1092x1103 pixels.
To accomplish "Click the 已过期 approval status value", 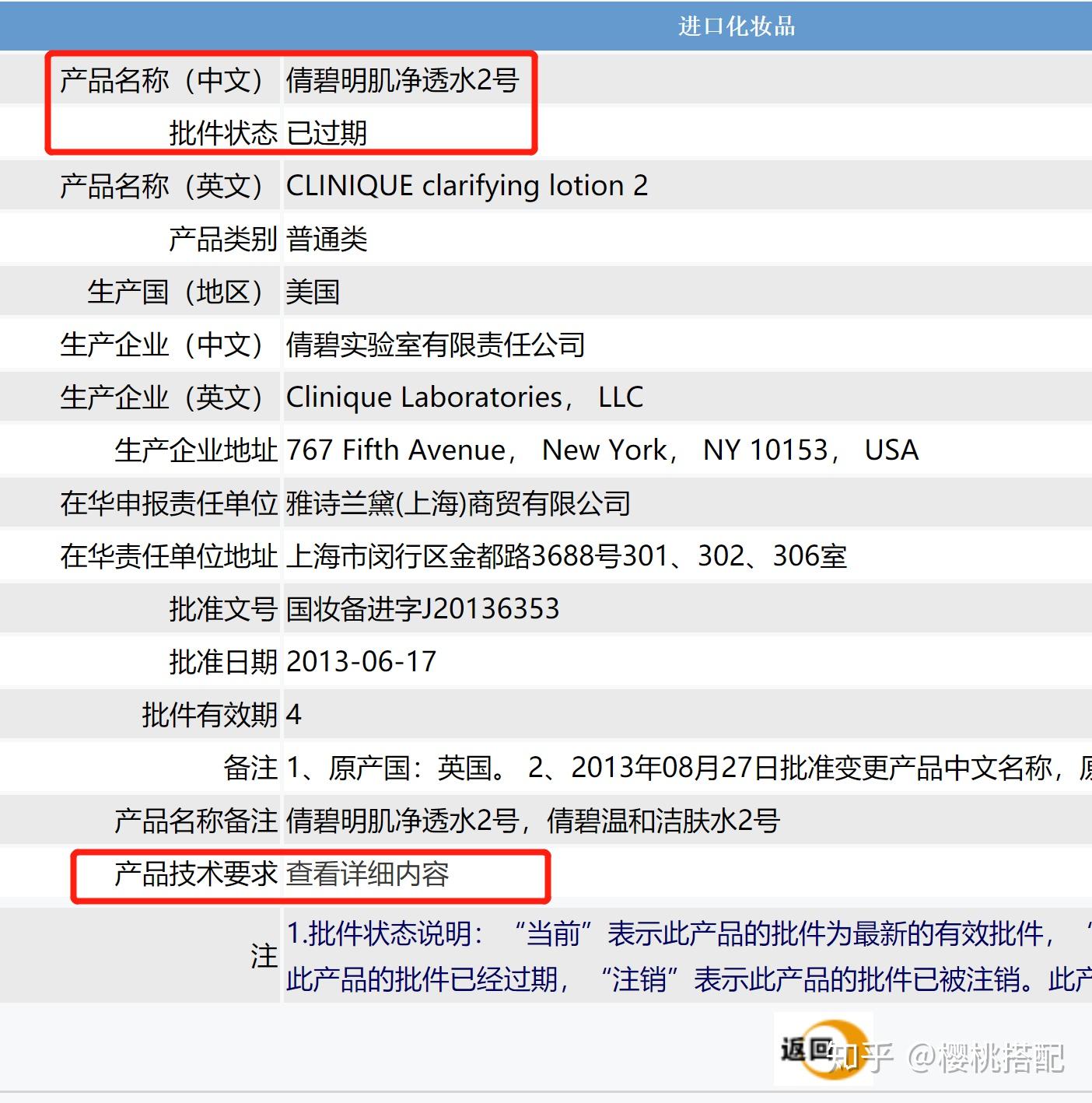I will (x=327, y=132).
